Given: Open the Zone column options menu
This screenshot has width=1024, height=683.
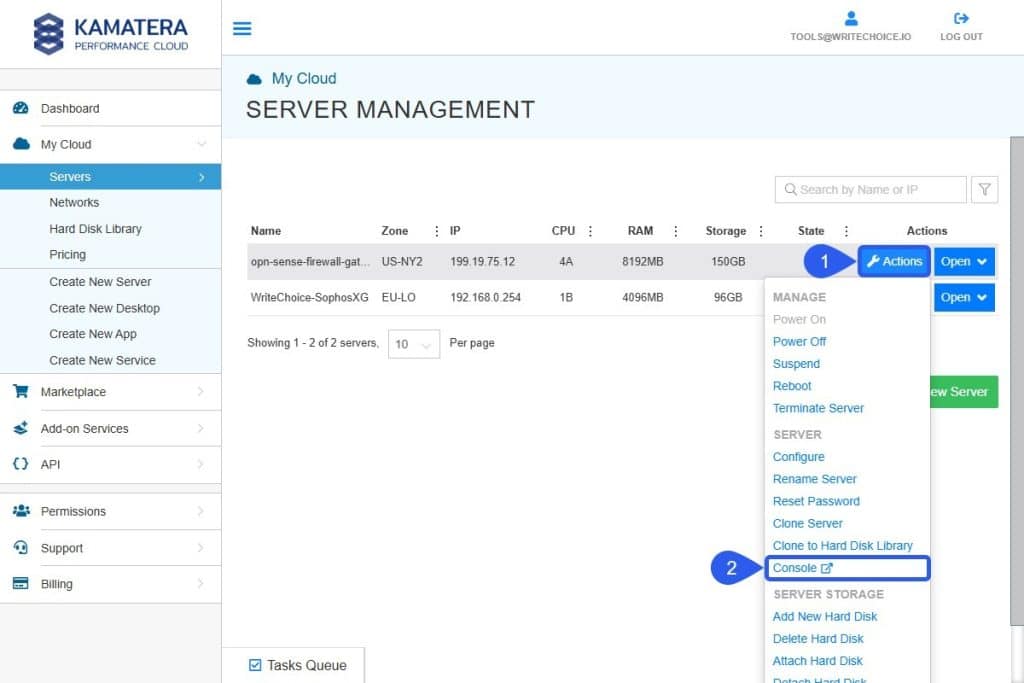Looking at the screenshot, I should coord(436,231).
